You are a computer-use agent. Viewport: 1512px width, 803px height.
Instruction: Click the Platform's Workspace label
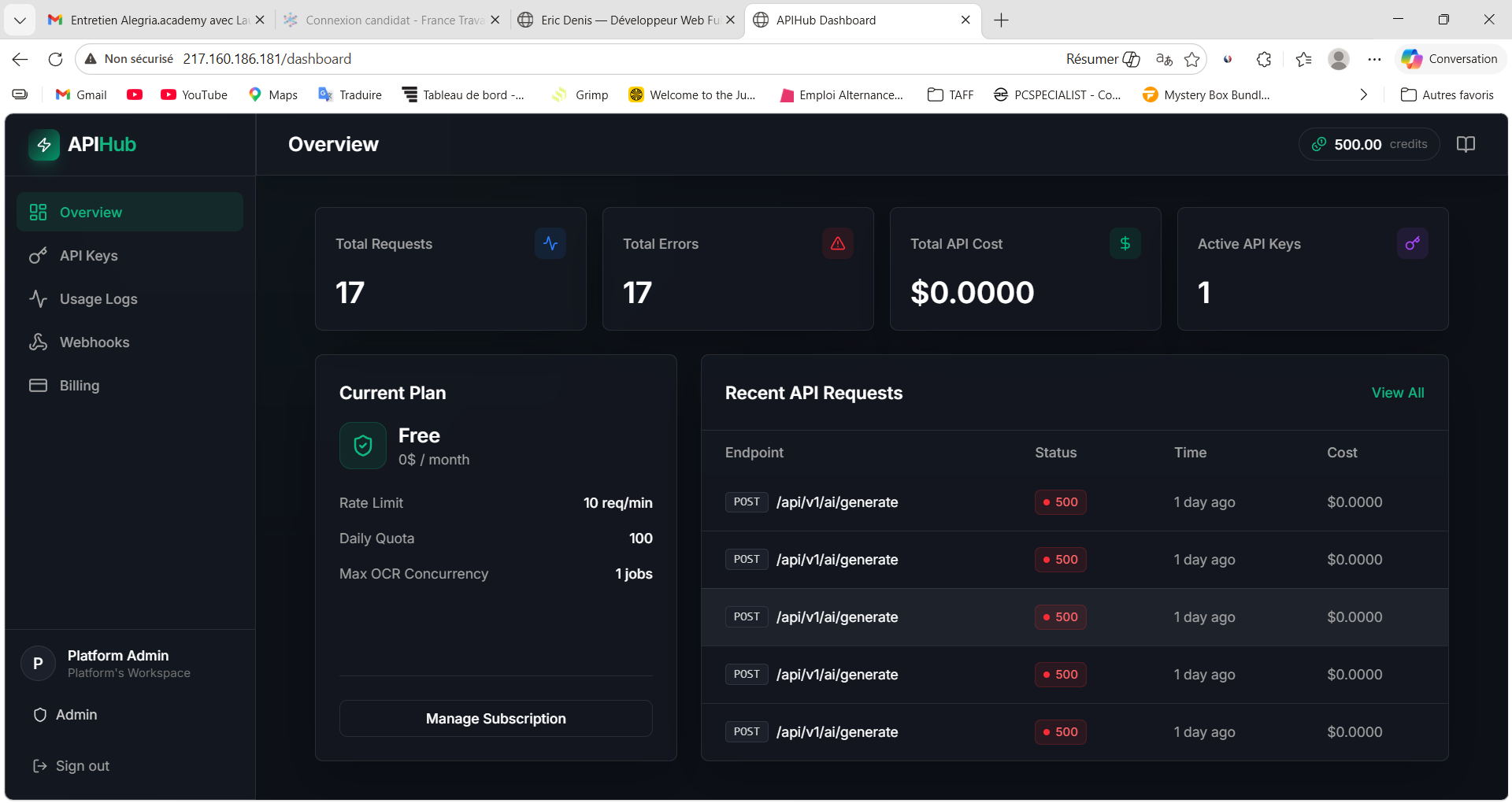pyautogui.click(x=129, y=673)
